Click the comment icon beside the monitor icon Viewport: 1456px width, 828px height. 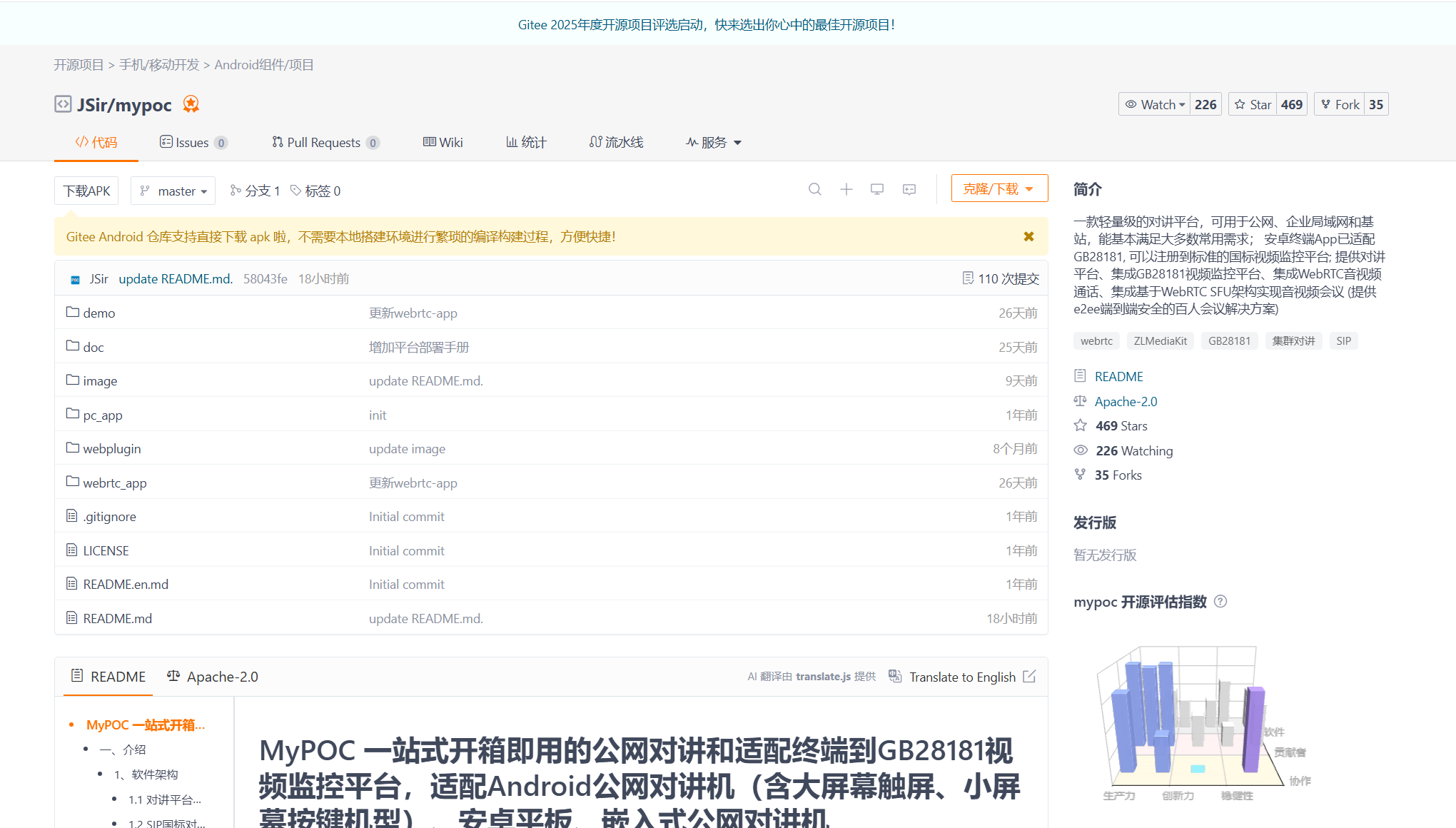click(x=909, y=189)
